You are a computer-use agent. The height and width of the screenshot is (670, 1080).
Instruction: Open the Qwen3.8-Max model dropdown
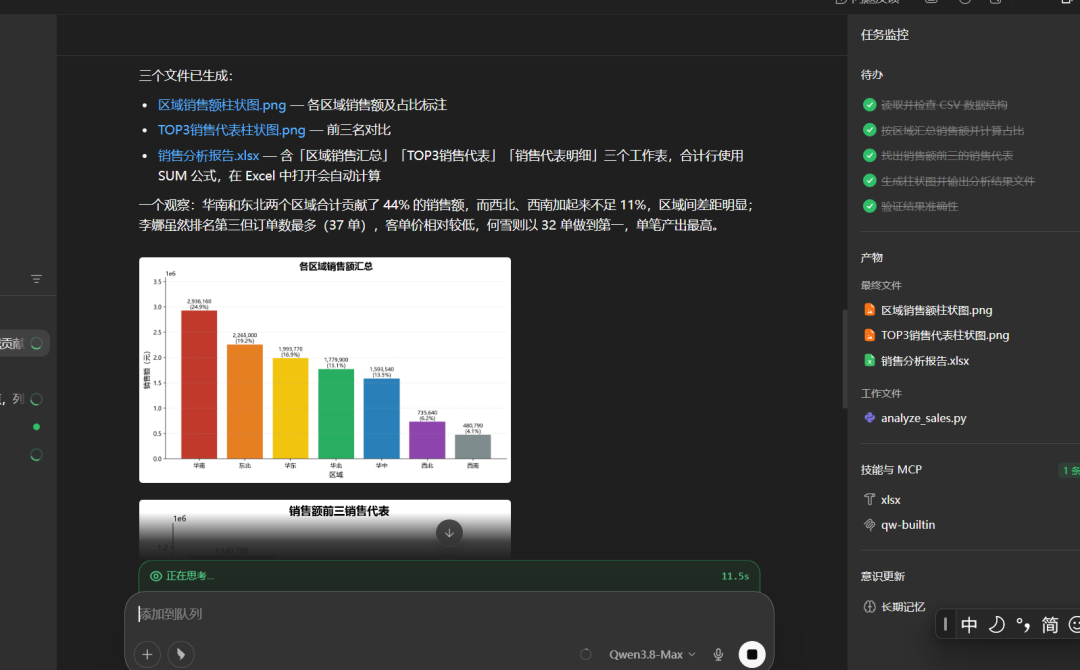point(652,654)
